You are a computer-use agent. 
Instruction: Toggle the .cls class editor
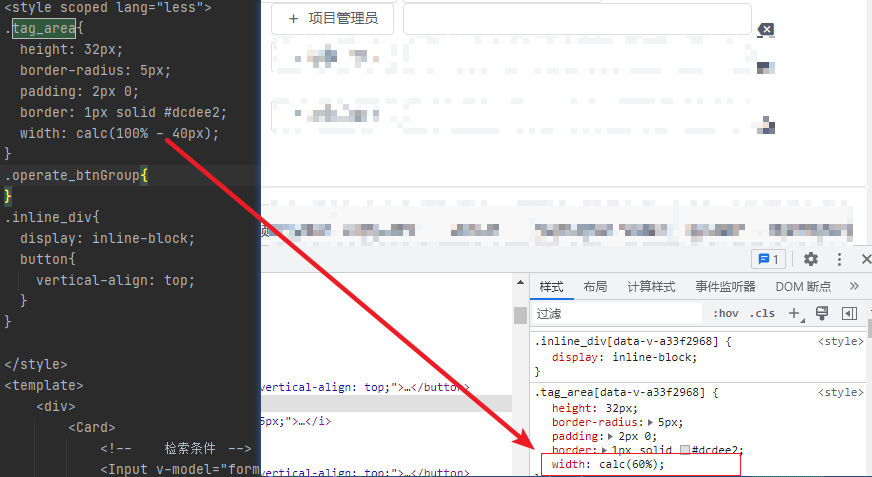762,314
